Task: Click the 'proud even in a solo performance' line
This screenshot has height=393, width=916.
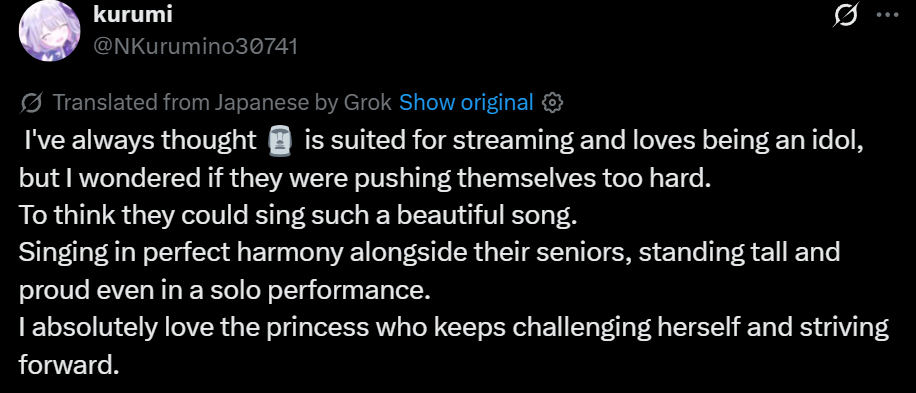Action: pyautogui.click(x=224, y=291)
